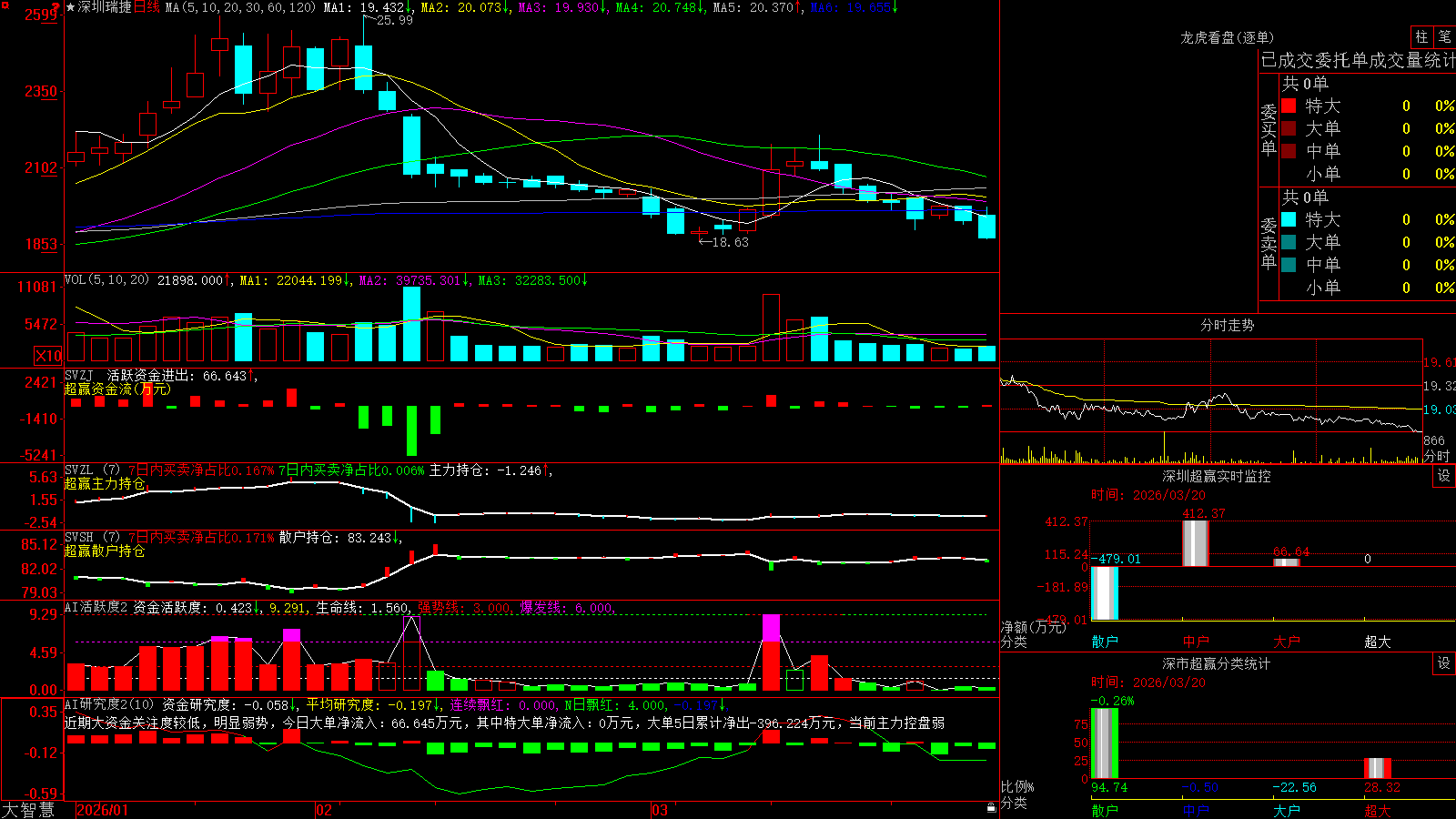
Task: Click the 分时走势 panel title
Action: point(1227,325)
